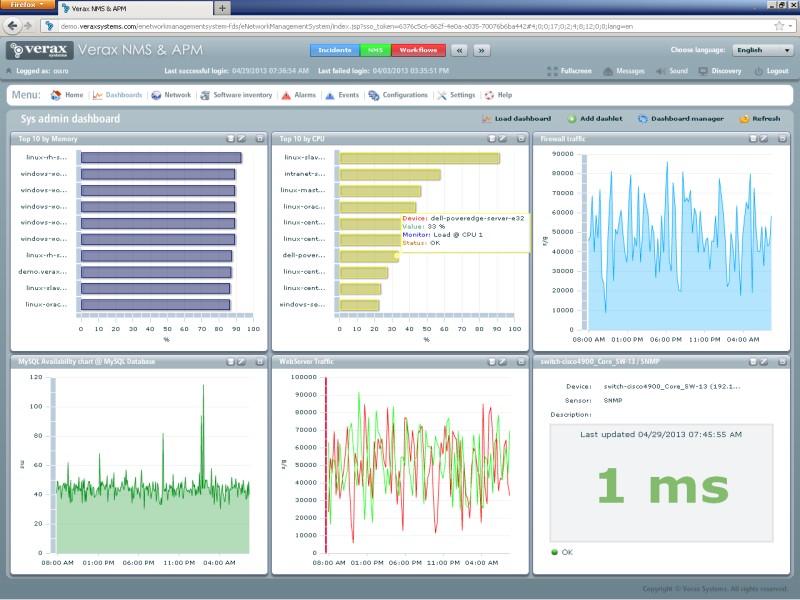This screenshot has height=600, width=800.
Task: Open Messages in the top bar
Action: (624, 71)
